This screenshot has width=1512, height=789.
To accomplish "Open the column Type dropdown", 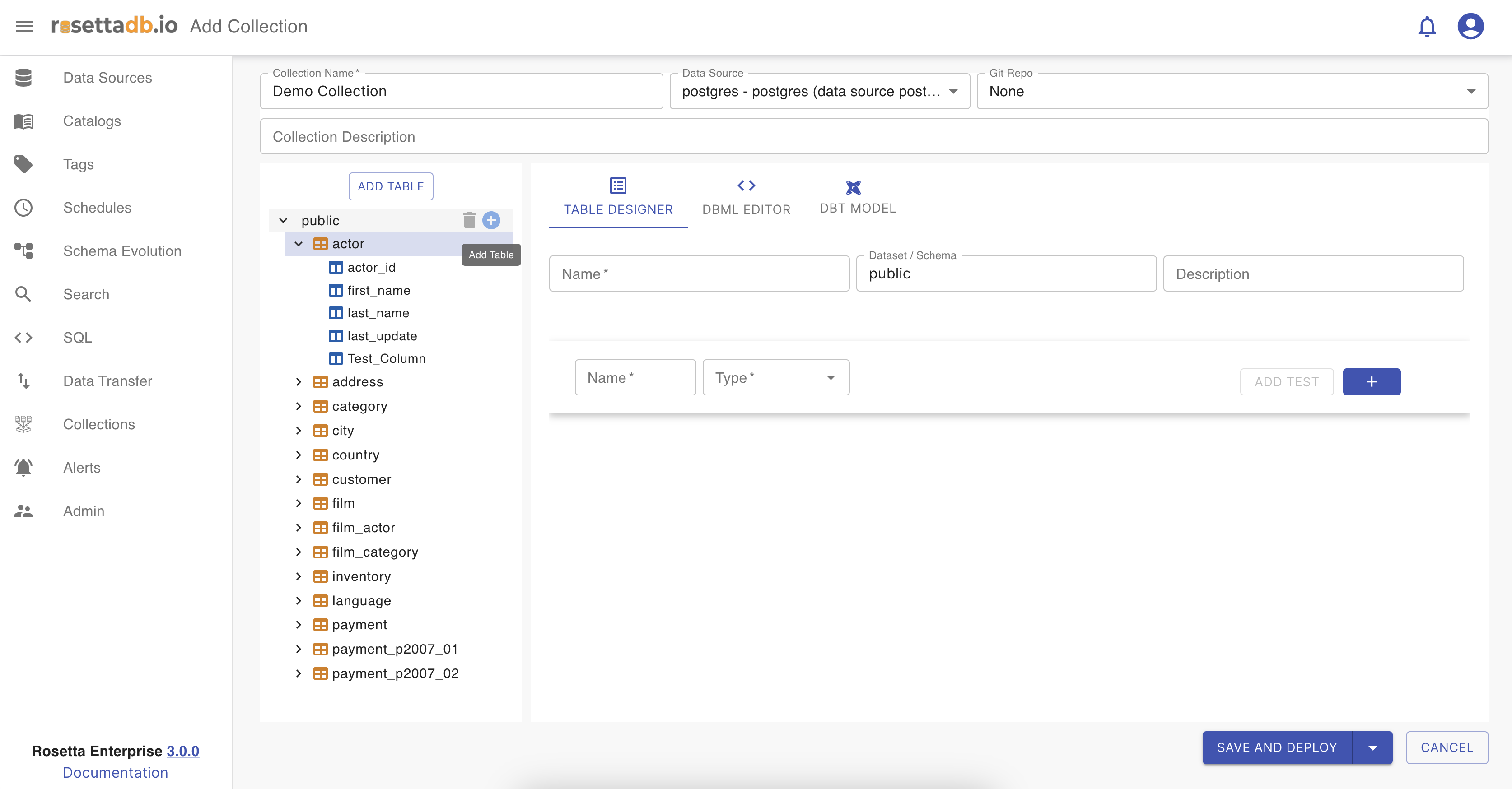I will (775, 378).
